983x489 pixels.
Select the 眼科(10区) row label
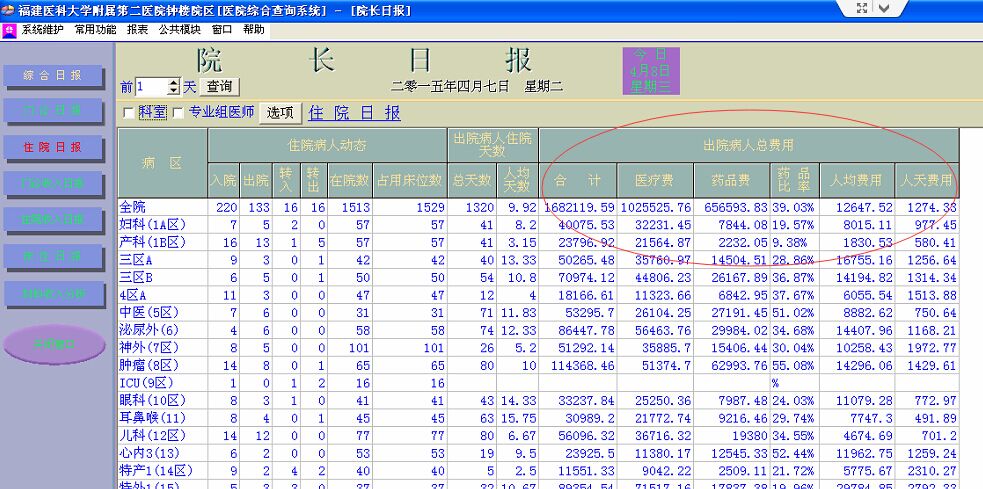[x=153, y=400]
